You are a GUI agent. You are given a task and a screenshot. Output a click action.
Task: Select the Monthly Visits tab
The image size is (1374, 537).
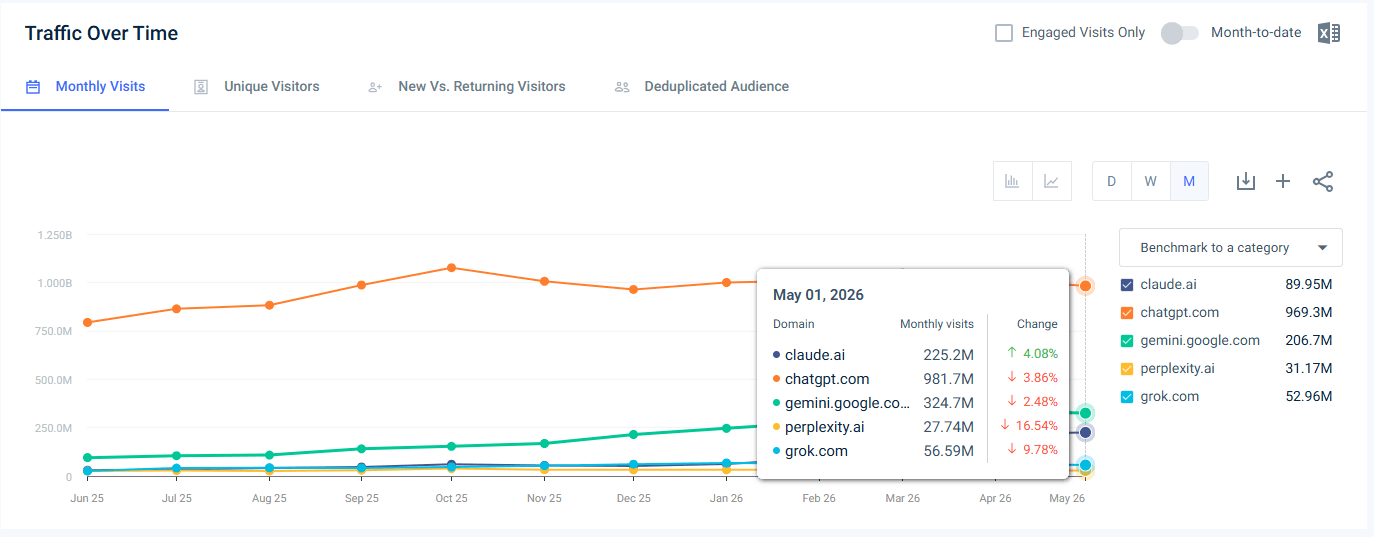[x=85, y=87]
